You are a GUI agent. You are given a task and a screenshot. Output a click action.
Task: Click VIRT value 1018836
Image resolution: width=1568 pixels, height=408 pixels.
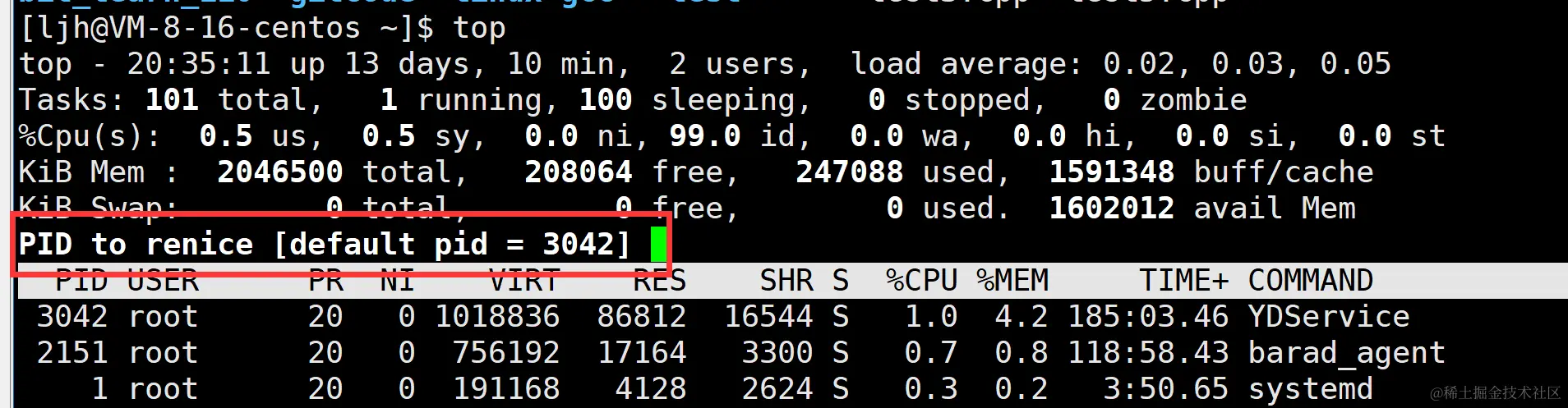click(497, 317)
